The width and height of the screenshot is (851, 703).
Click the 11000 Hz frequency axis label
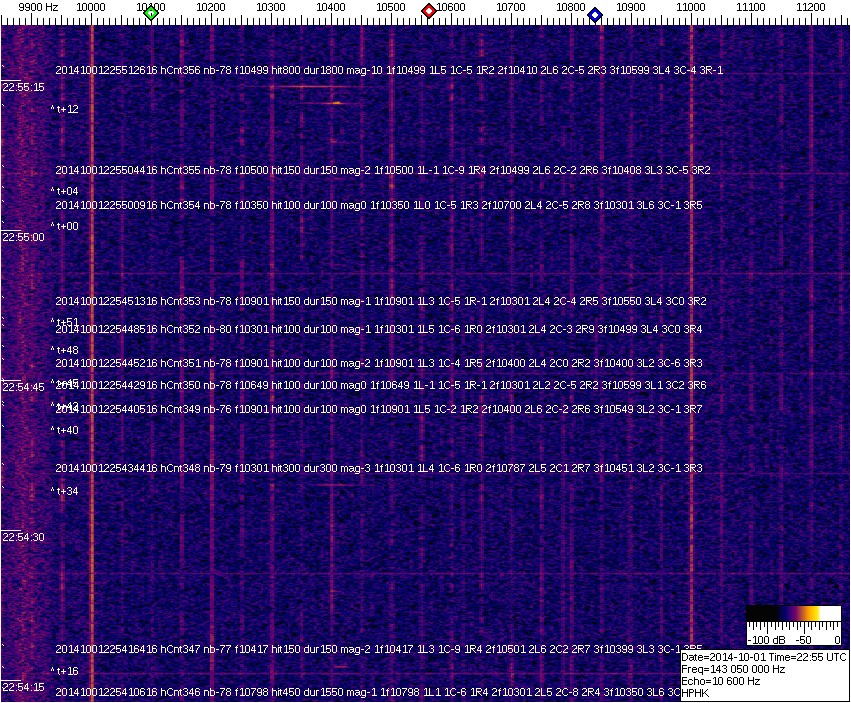(x=691, y=7)
